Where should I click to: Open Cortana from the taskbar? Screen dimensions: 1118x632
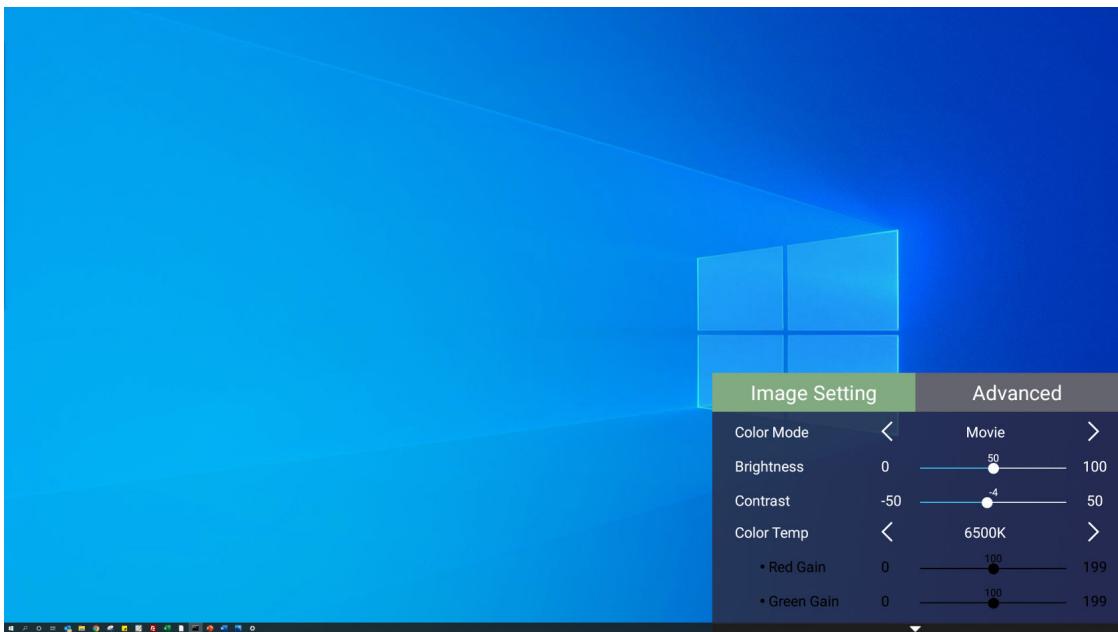[x=39, y=628]
